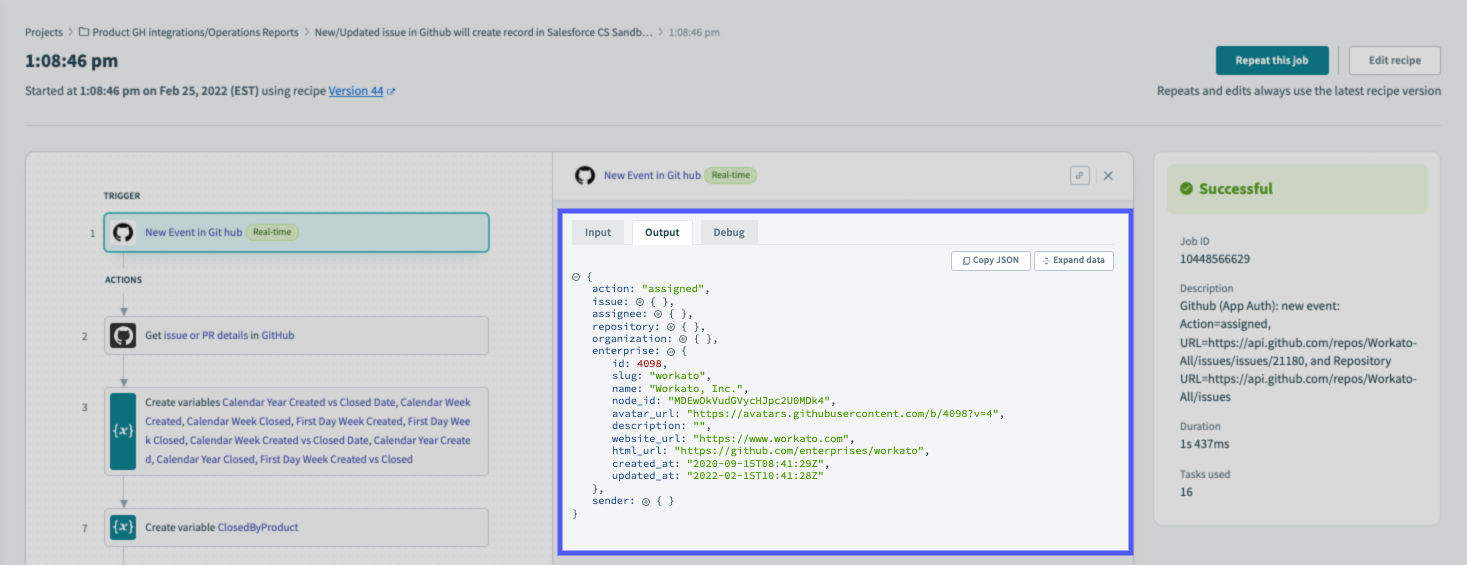The width and height of the screenshot is (1467, 565).
Task: Click the external link icon beside Version 44
Action: 391,92
